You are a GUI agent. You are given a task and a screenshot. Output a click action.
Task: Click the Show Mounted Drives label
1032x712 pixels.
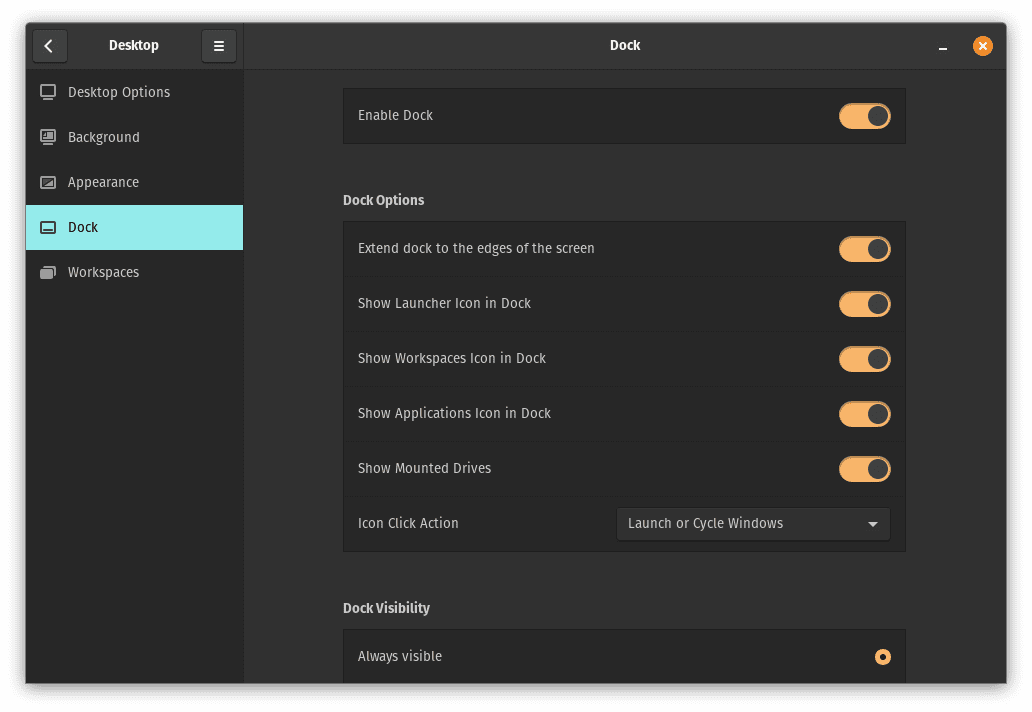tap(425, 469)
